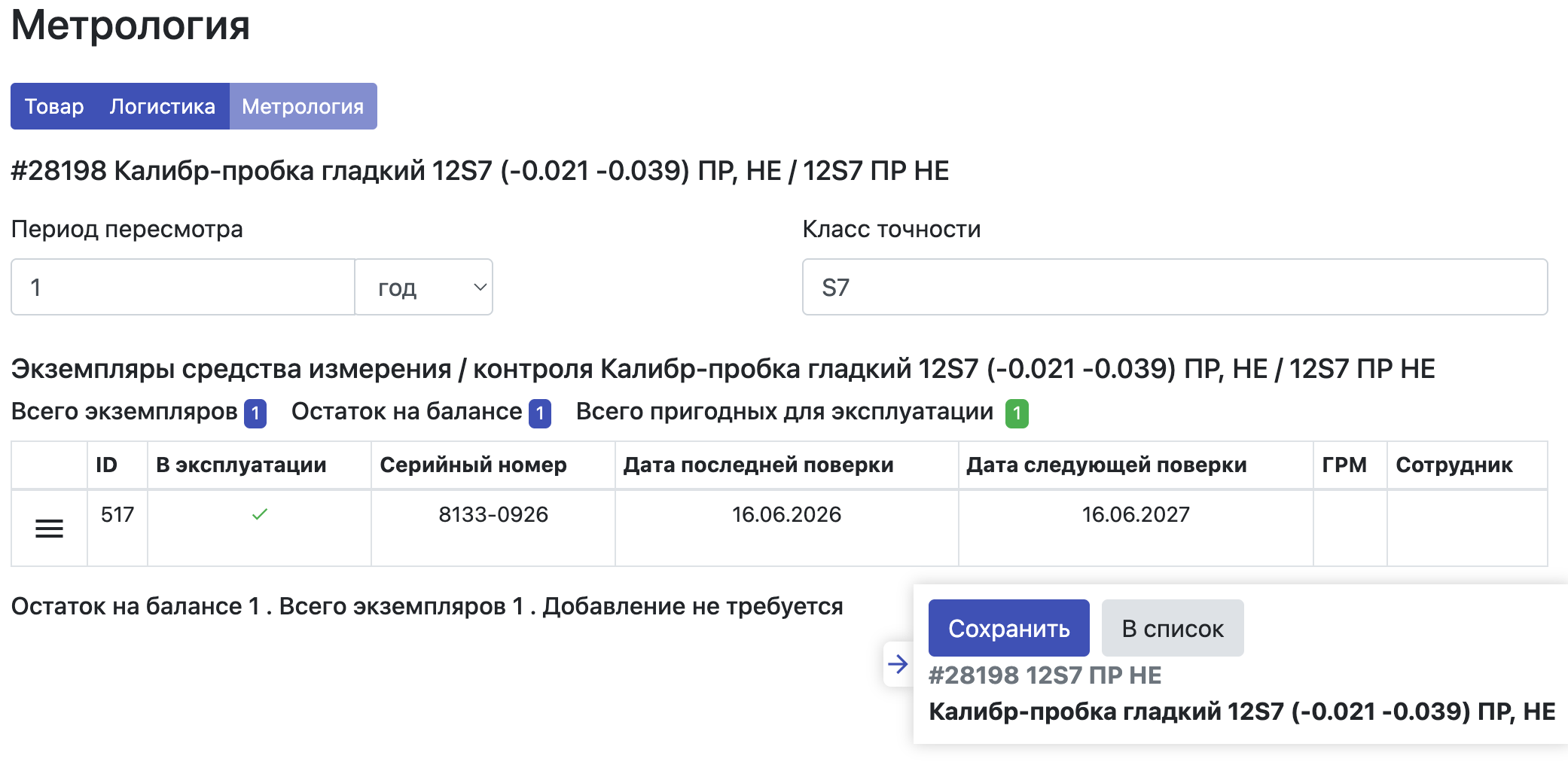The width and height of the screenshot is (1568, 762).
Task: Open the год period unit dropdown
Action: point(424,287)
